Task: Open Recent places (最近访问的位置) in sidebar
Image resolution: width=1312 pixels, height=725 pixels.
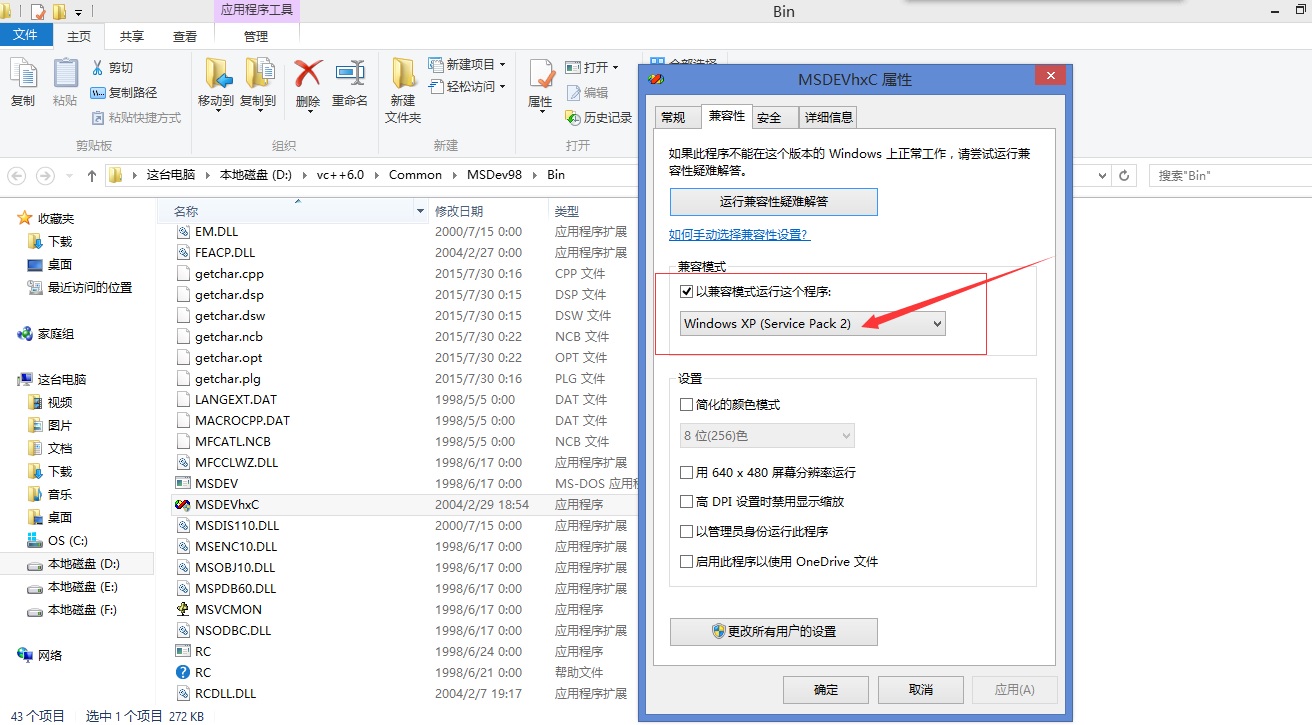Action: (90, 287)
